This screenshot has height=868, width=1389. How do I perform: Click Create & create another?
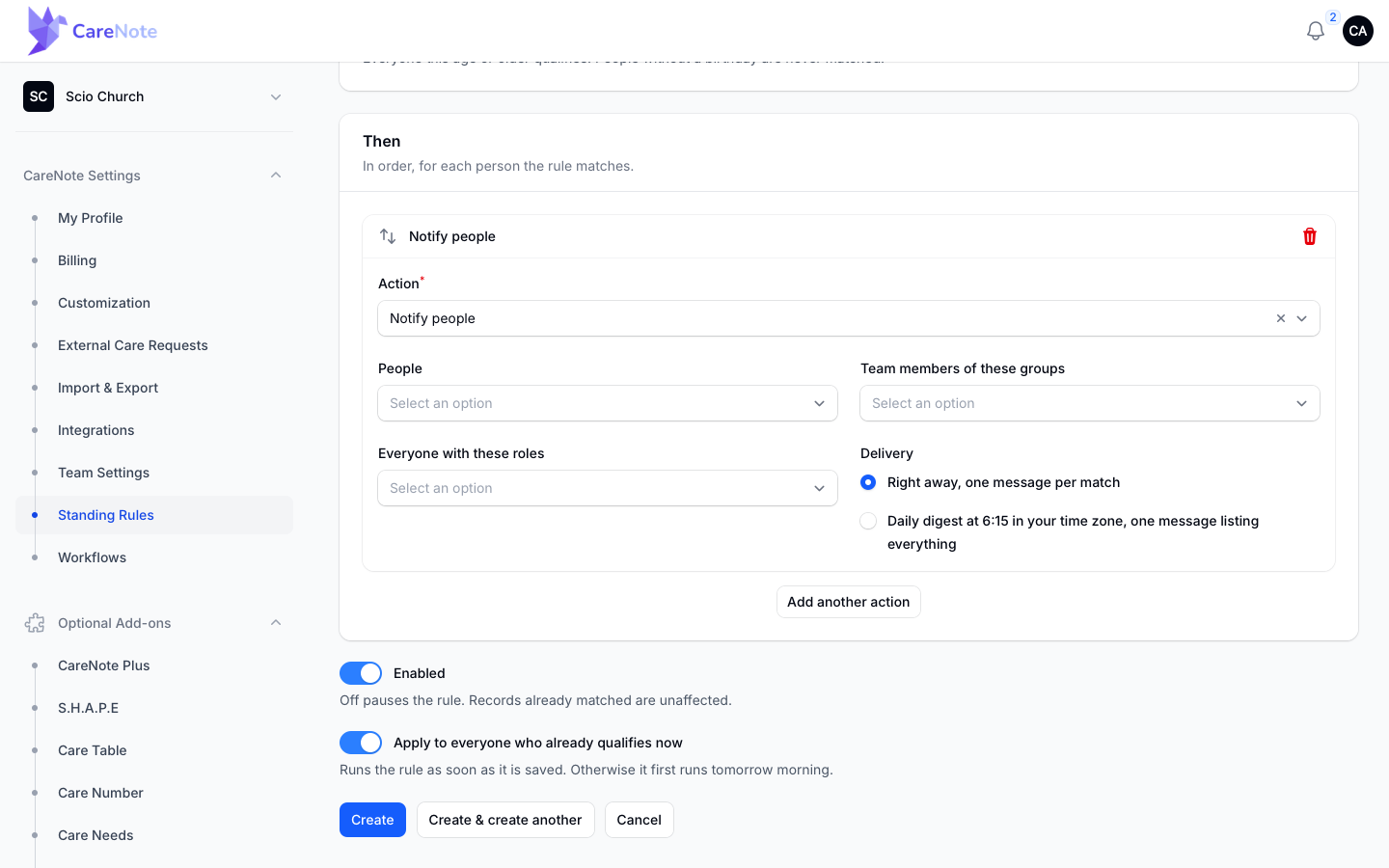[x=505, y=820]
